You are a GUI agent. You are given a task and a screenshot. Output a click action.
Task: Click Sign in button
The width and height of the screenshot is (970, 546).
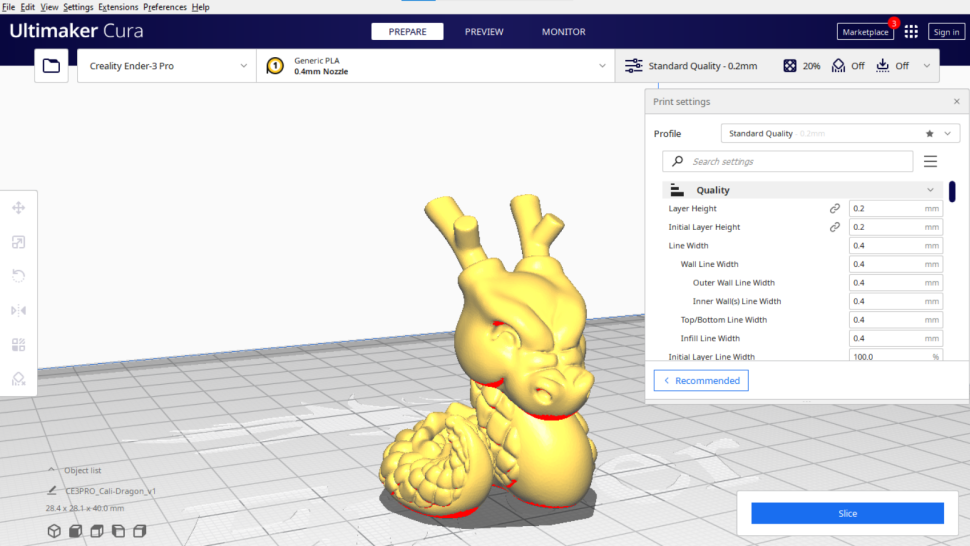pos(946,32)
